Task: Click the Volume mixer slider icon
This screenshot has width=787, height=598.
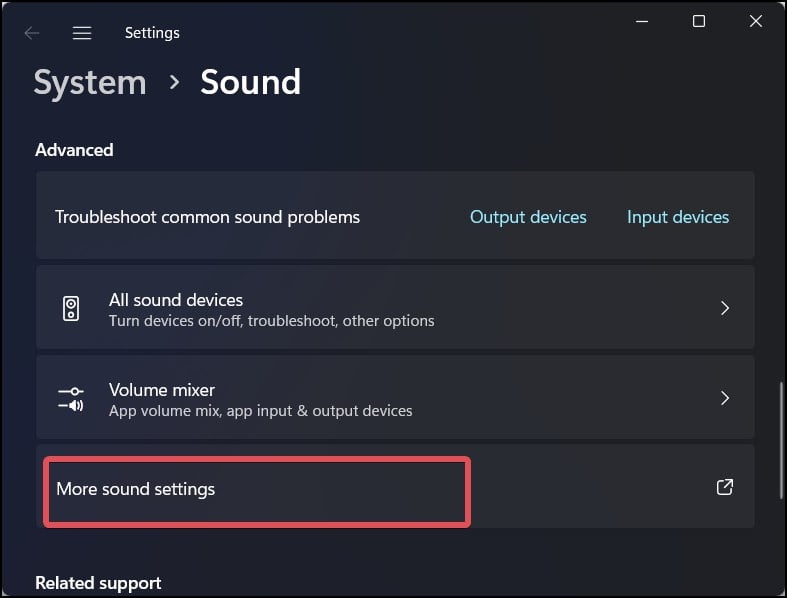Action: (71, 399)
